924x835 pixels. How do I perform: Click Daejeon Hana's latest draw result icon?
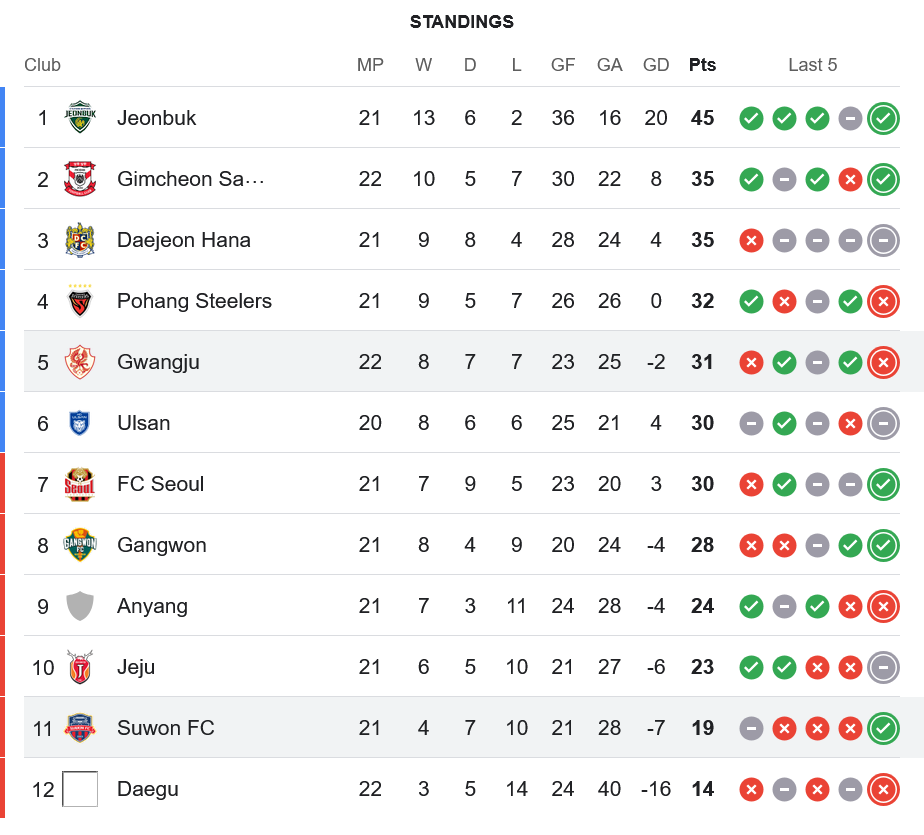click(x=883, y=240)
